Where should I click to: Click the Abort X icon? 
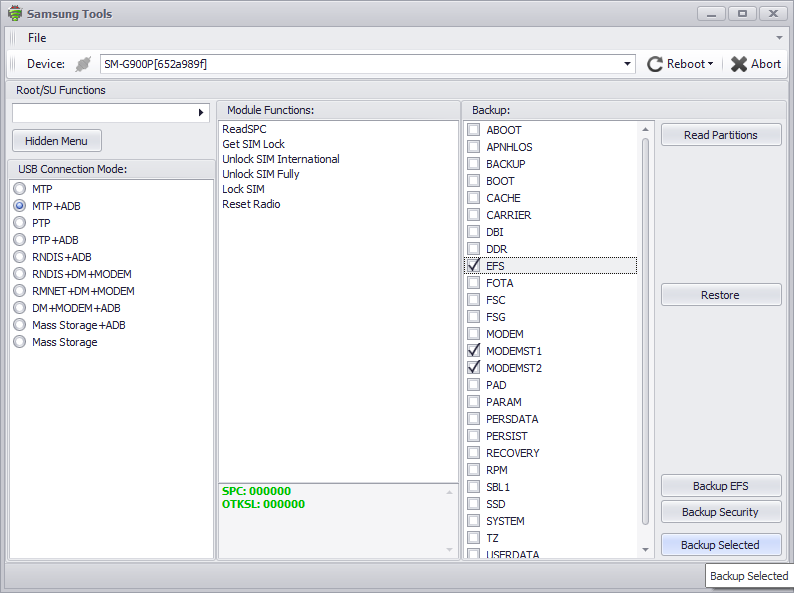(x=739, y=64)
